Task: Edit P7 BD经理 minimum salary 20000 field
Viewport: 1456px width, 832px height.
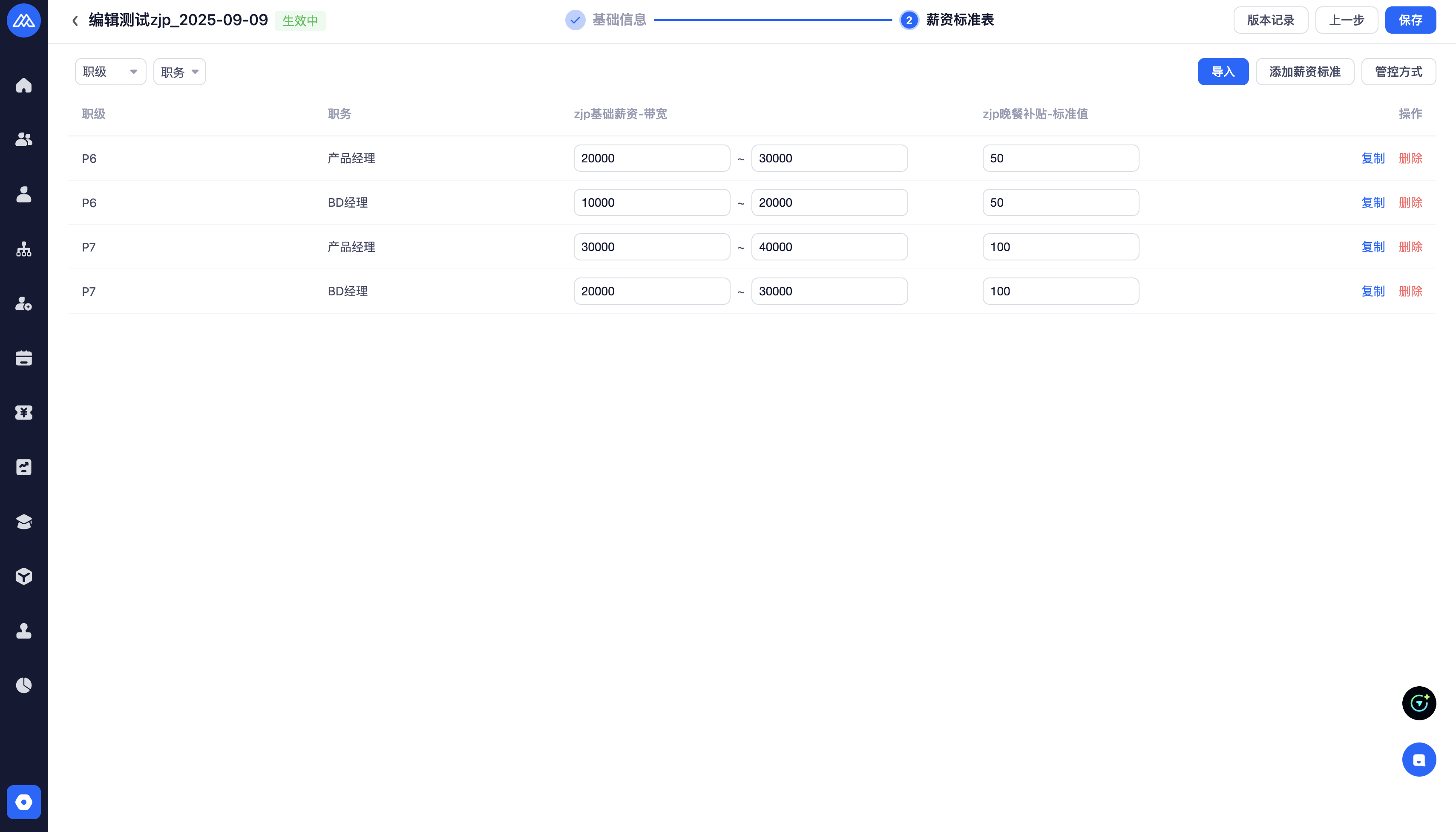Action: (651, 292)
